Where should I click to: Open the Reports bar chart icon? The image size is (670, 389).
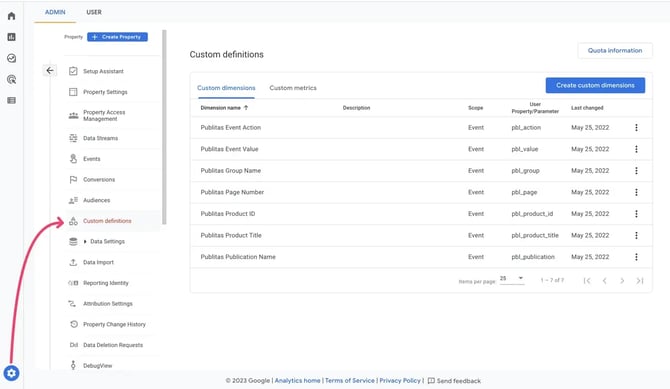(x=12, y=37)
